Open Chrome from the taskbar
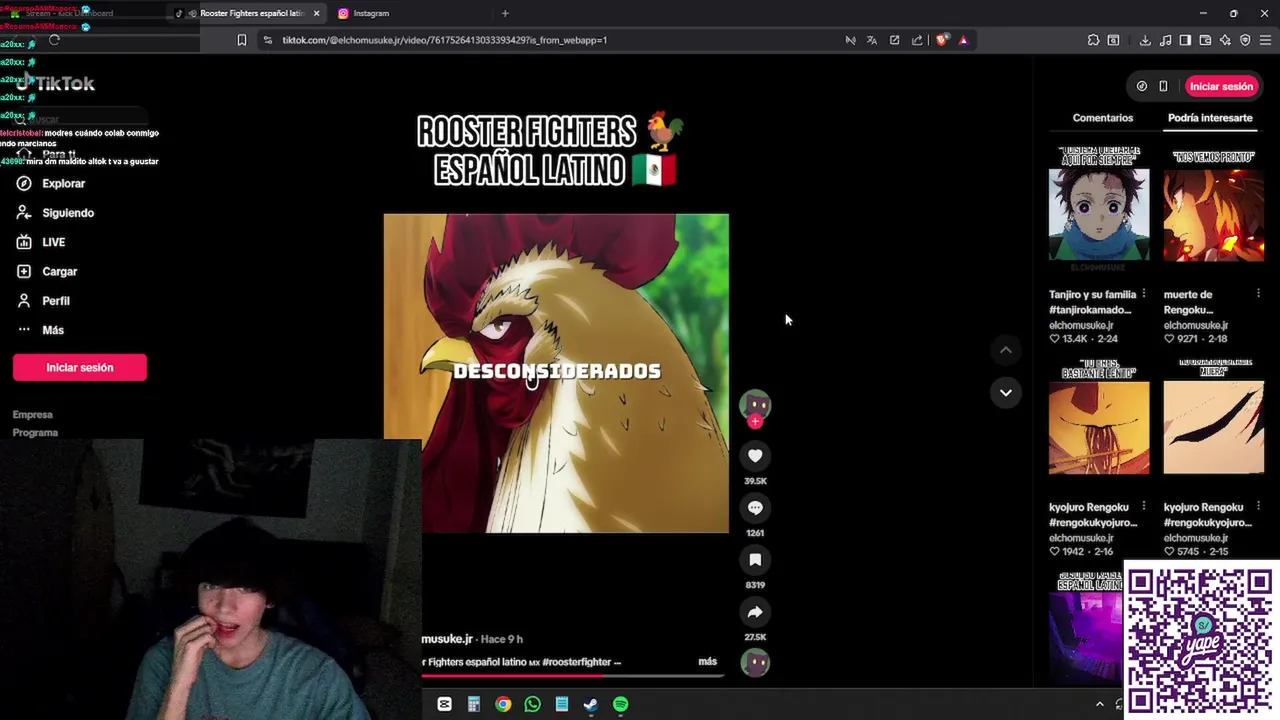This screenshot has height=720, width=1280. 503,705
